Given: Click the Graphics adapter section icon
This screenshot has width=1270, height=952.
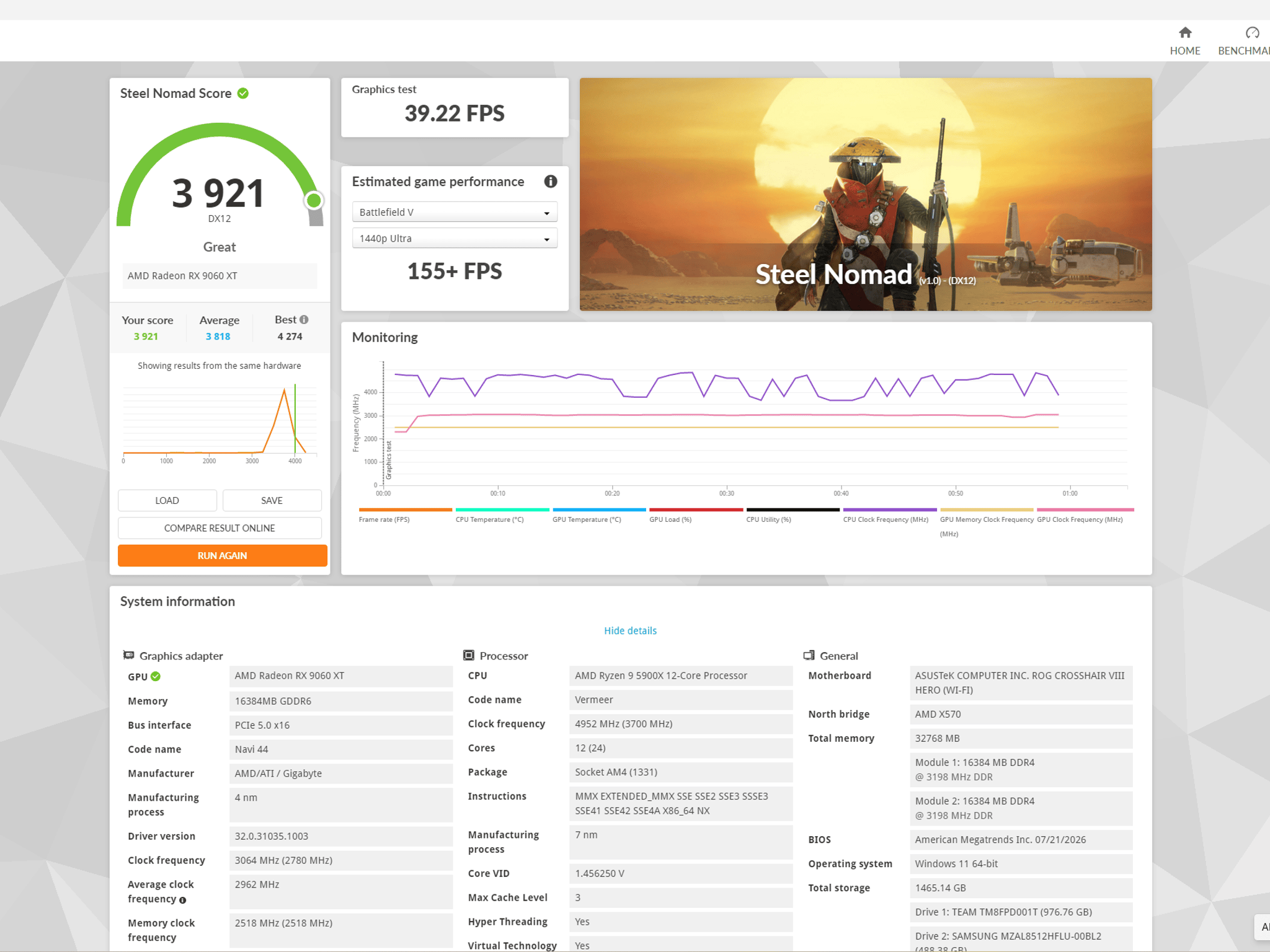Looking at the screenshot, I should point(128,655).
